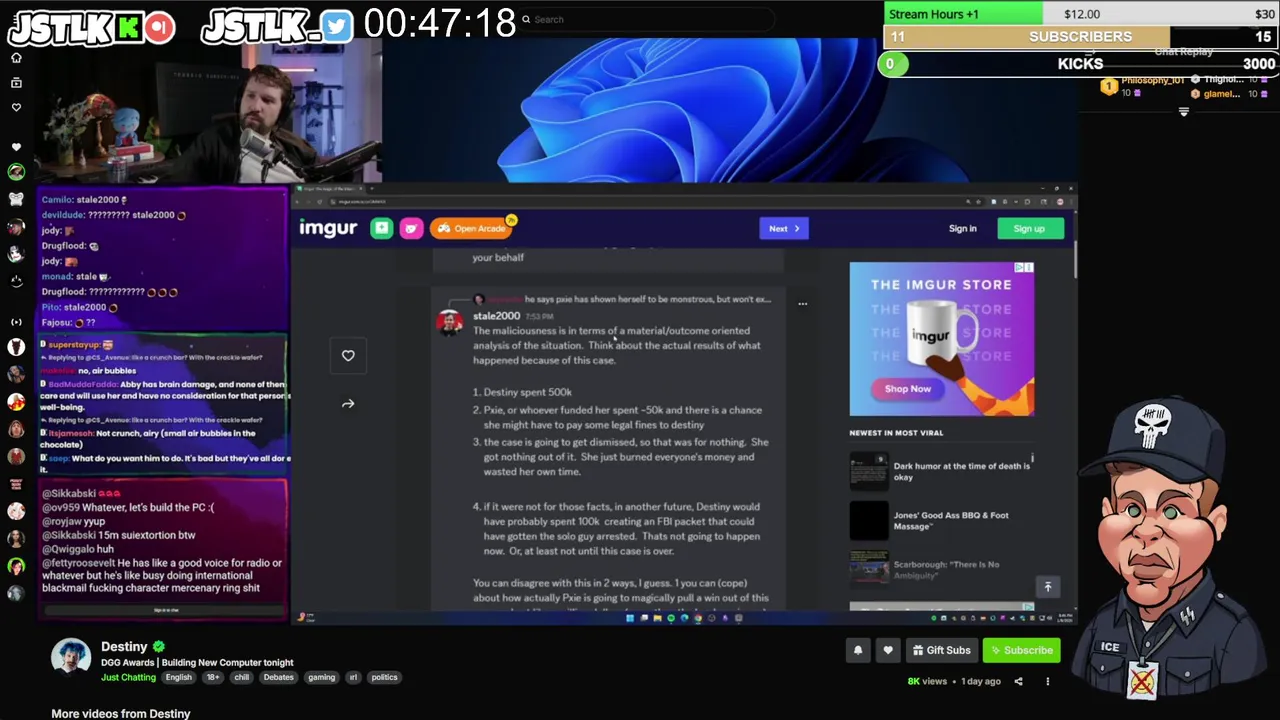Select the irl tag
The height and width of the screenshot is (720, 1280).
pos(353,677)
